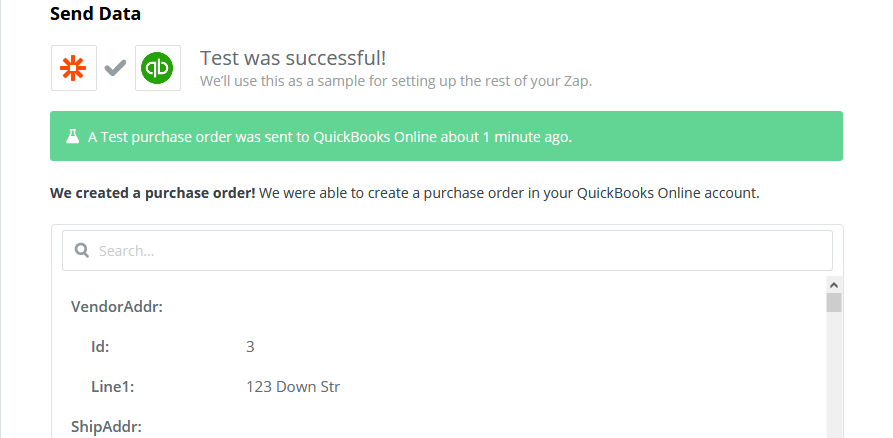
Task: Focus the Search input field
Action: click(x=447, y=251)
